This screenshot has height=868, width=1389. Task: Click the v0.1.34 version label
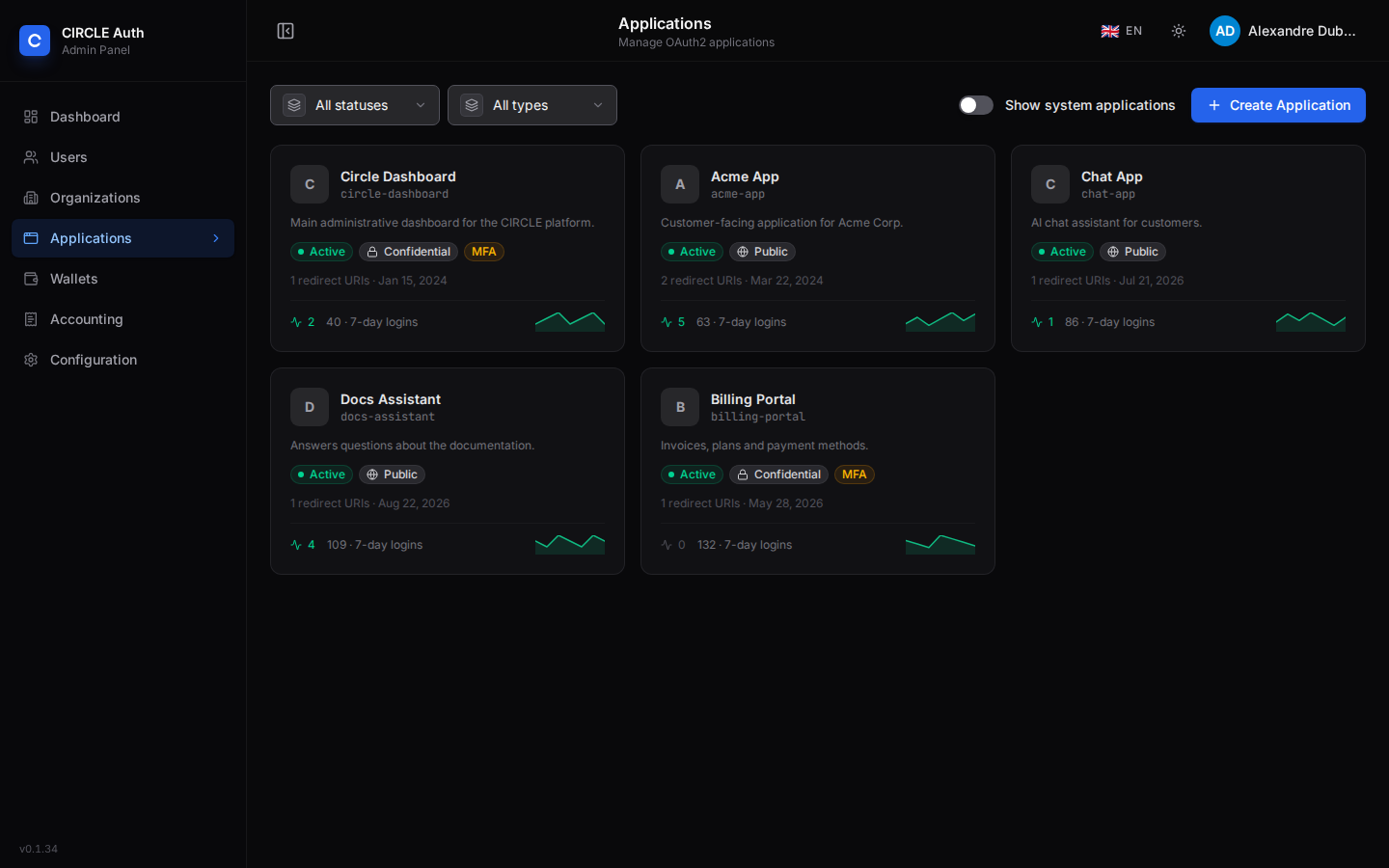[x=39, y=849]
